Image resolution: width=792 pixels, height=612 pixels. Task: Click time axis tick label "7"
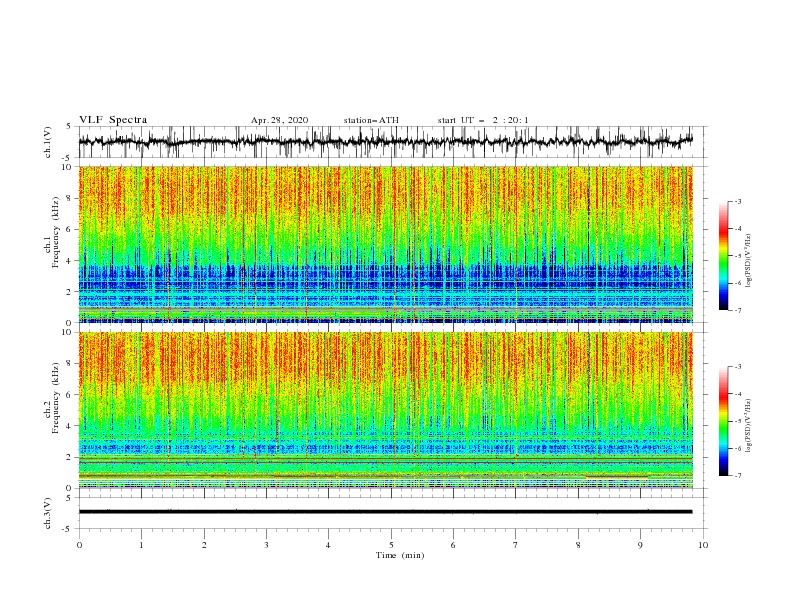pyautogui.click(x=516, y=545)
